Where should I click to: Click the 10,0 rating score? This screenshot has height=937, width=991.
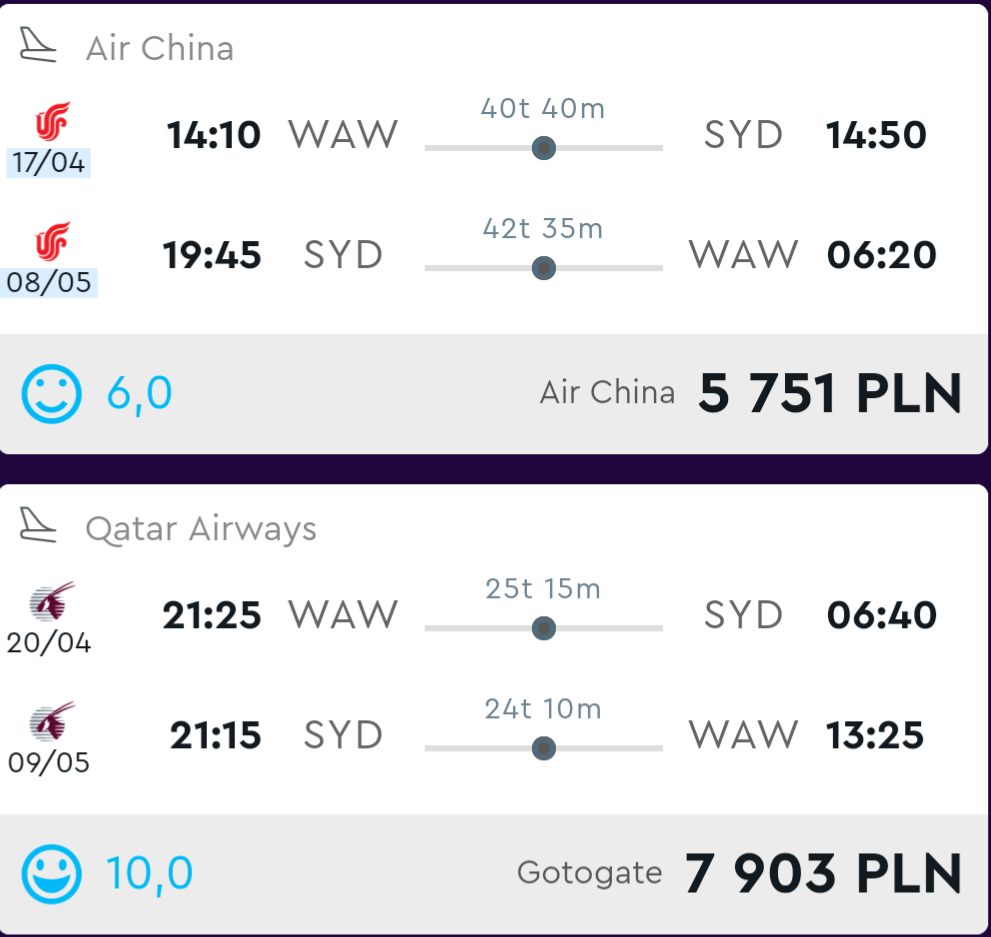tap(149, 874)
